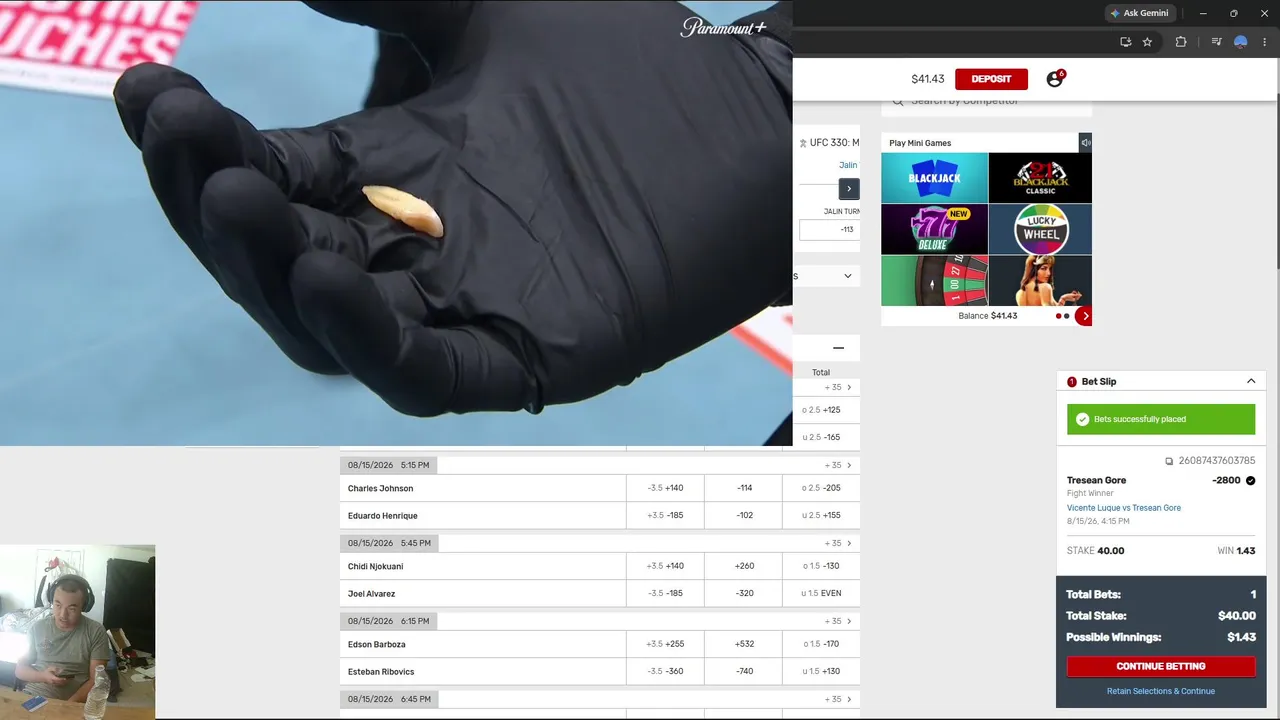The width and height of the screenshot is (1280, 720).
Task: Mute the Mini Games sound icon
Action: click(x=1085, y=143)
